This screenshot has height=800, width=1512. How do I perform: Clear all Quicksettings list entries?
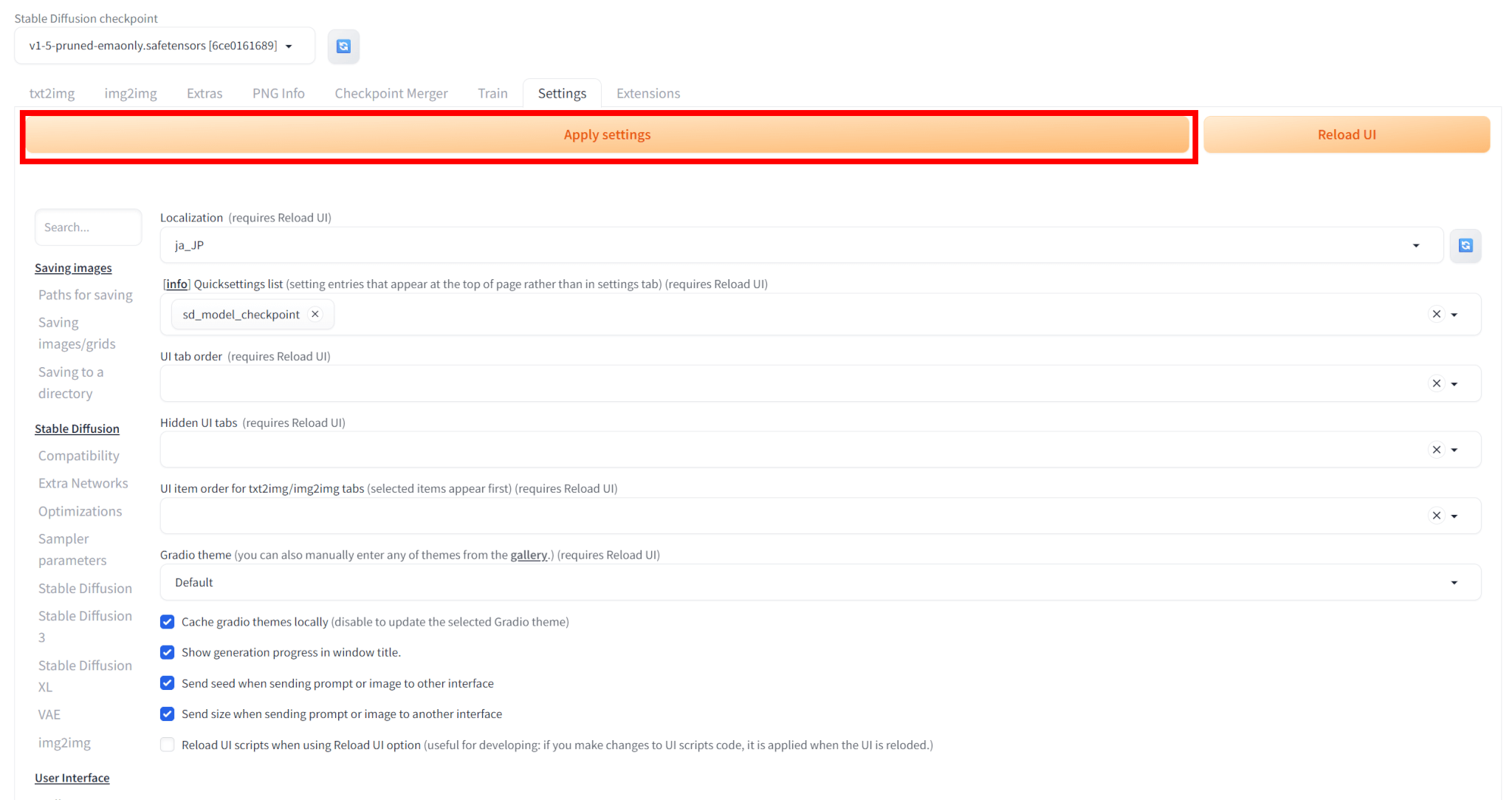(1437, 314)
